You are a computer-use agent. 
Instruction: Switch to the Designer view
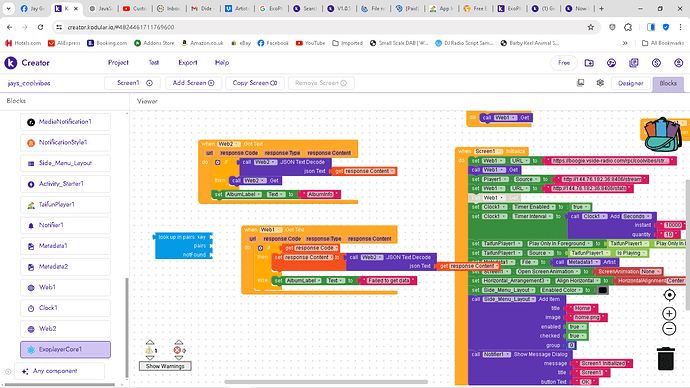coord(631,83)
